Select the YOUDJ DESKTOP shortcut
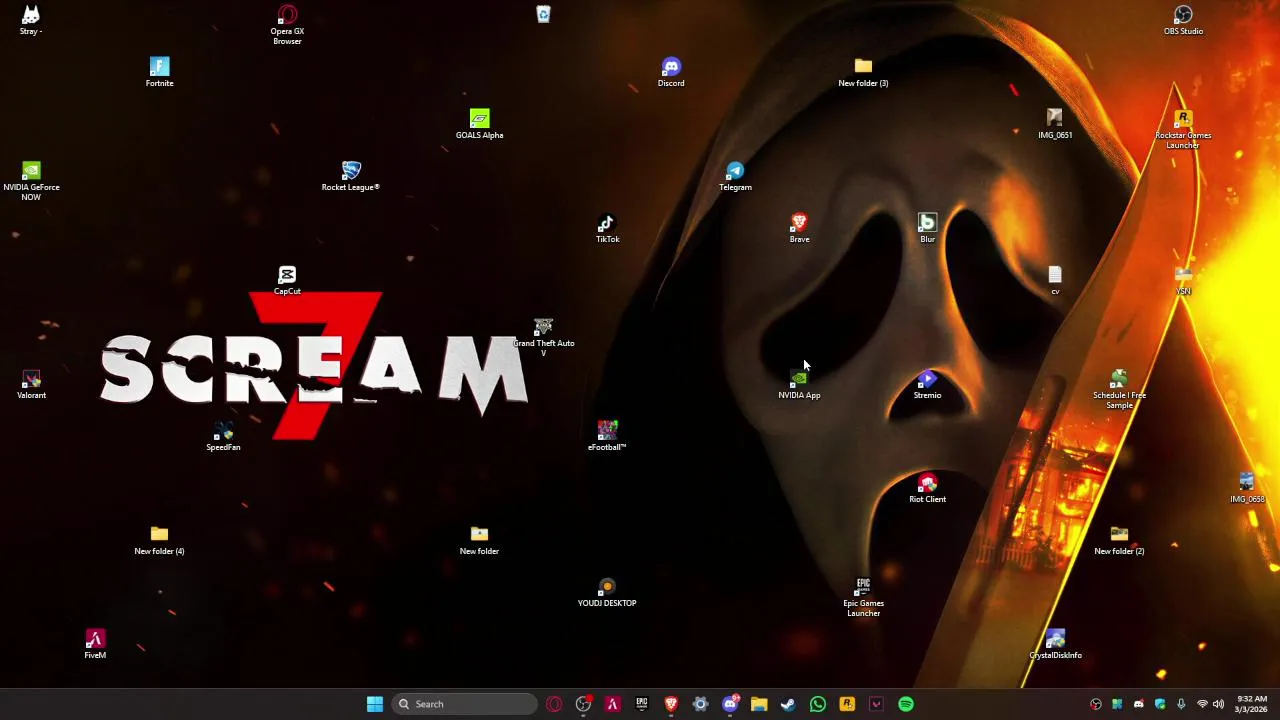This screenshot has width=1280, height=720. click(607, 592)
